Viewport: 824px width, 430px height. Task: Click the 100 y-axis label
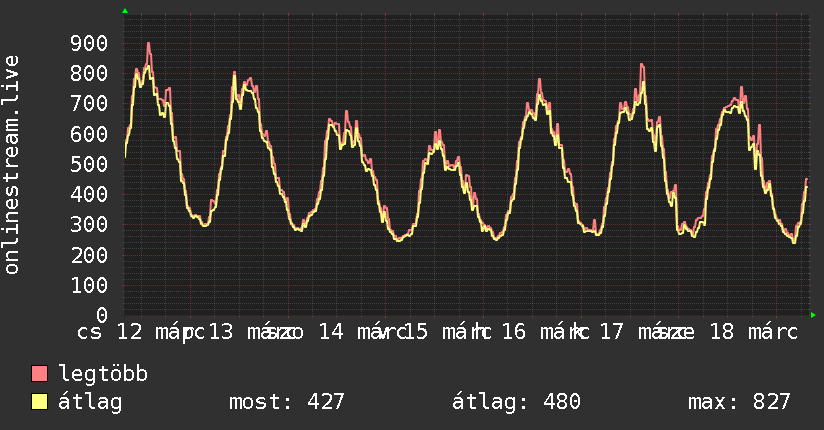[x=89, y=285]
